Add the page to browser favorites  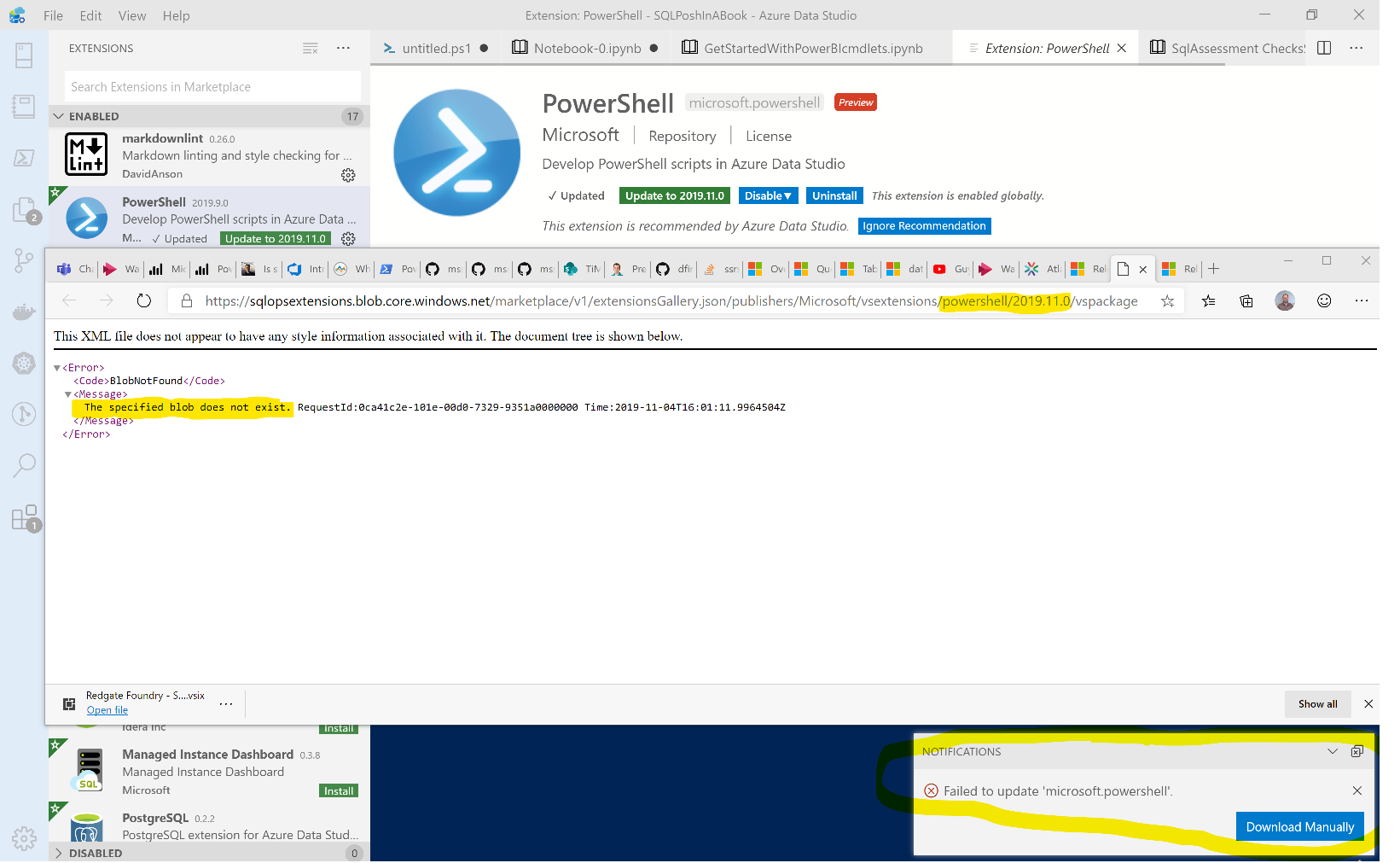click(x=1167, y=300)
